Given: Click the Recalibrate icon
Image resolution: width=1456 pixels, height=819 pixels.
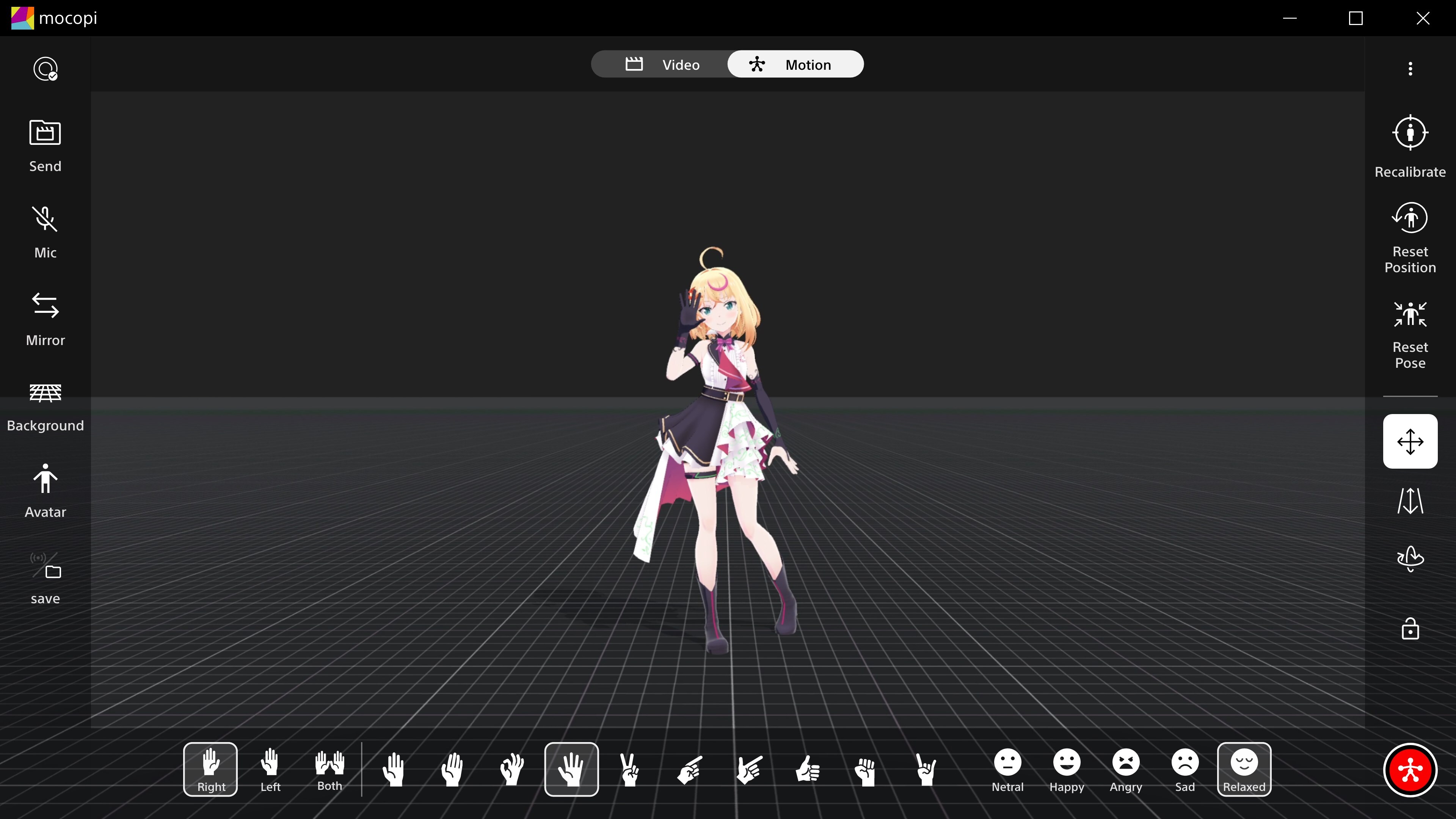Looking at the screenshot, I should pos(1410,133).
